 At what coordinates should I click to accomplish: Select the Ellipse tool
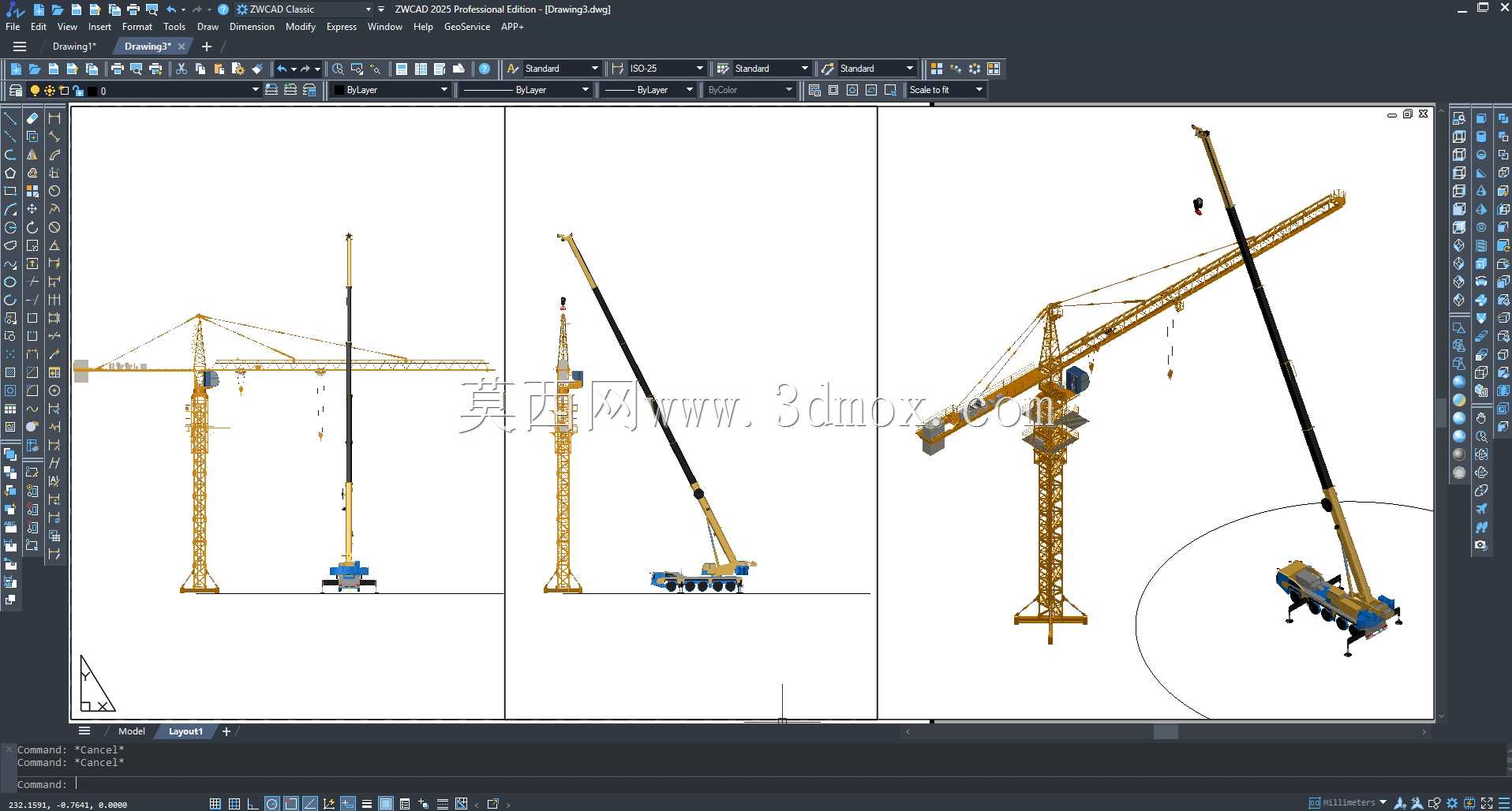(x=10, y=282)
